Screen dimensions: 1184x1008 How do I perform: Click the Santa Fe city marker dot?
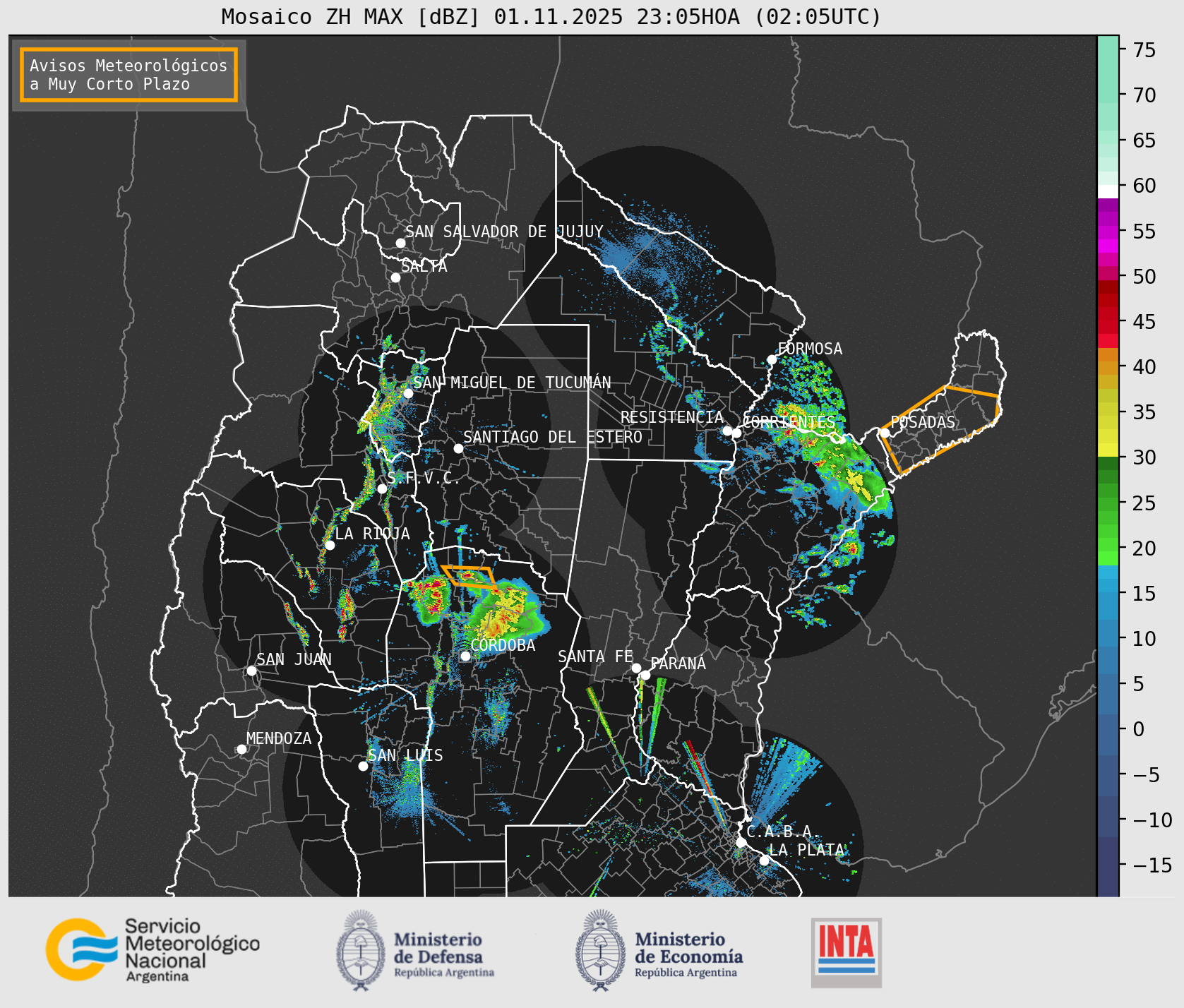point(635,668)
